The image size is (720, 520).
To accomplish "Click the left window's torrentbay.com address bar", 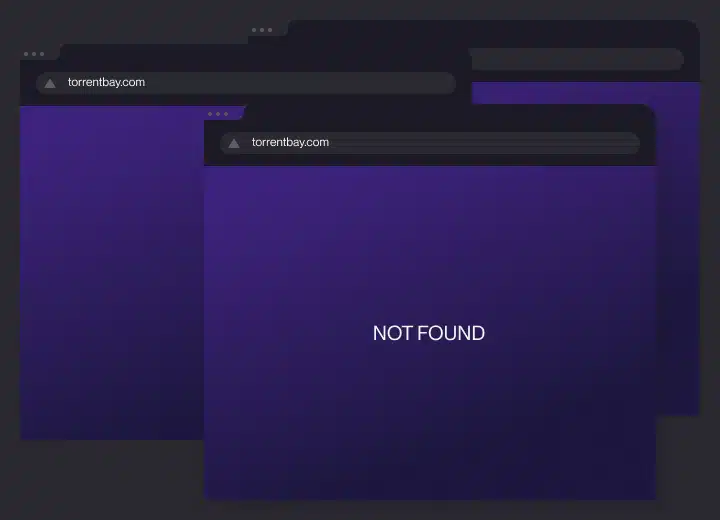I will tap(246, 83).
